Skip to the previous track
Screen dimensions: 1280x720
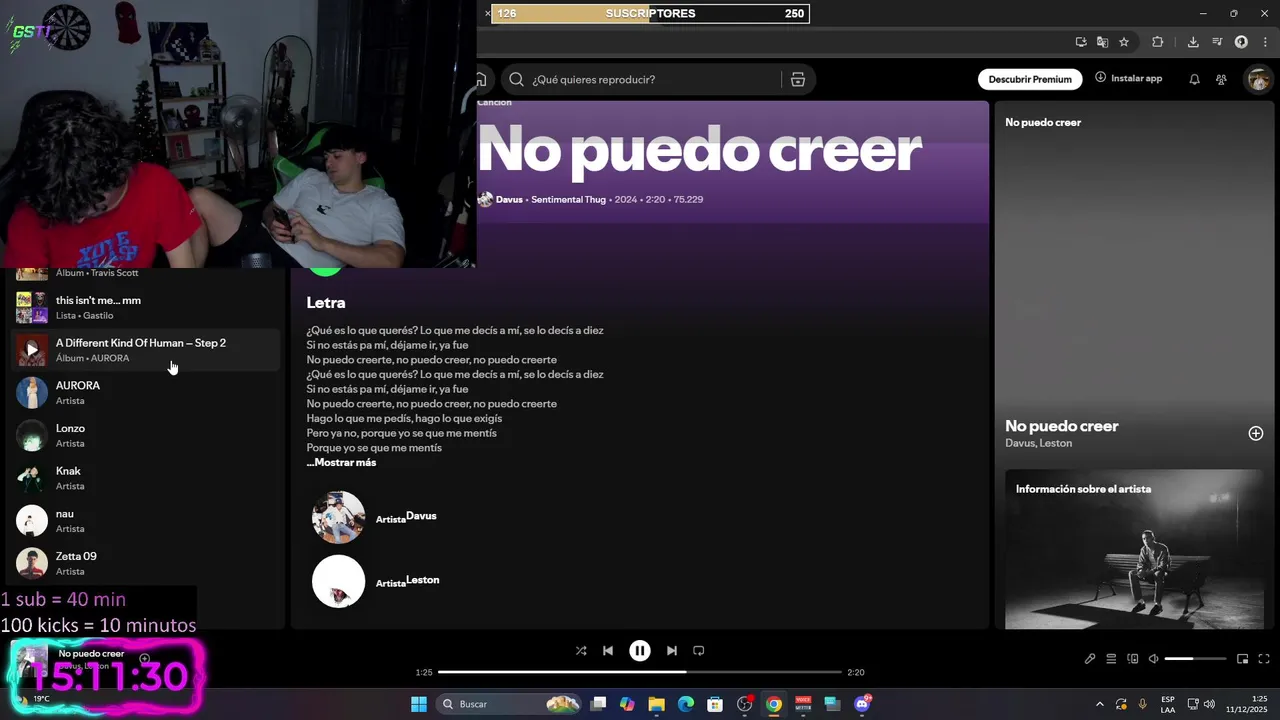(x=608, y=651)
